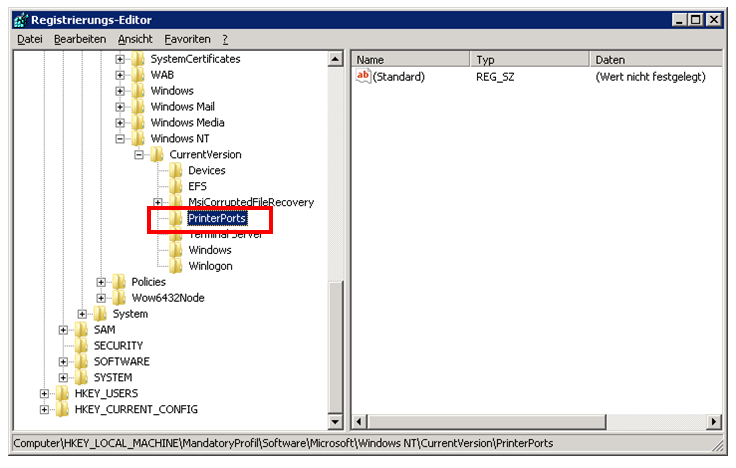Image resolution: width=736 pixels, height=468 pixels.
Task: Open the Favoriten menu
Action: pyautogui.click(x=188, y=39)
